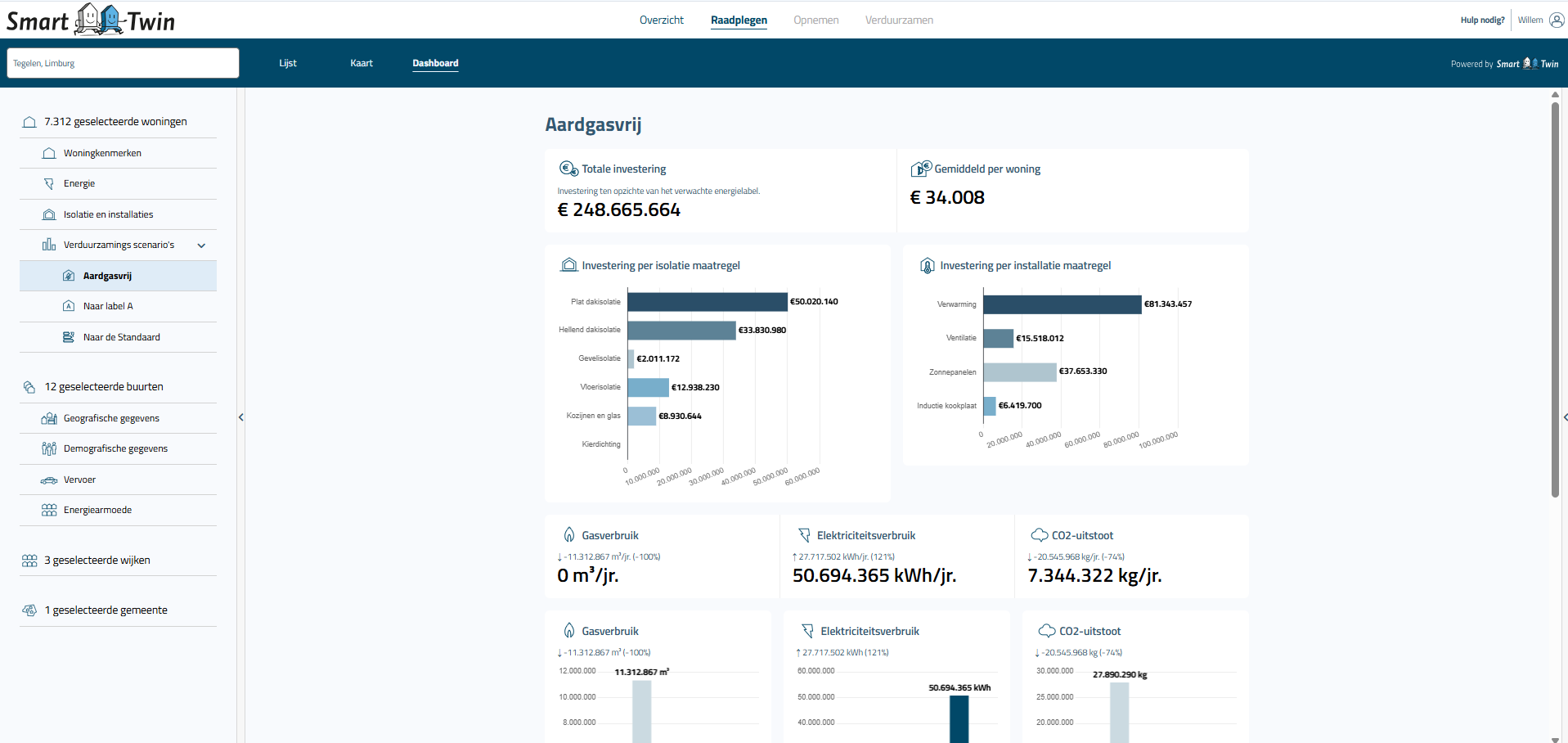Switch to the Naar label A scenario
Viewport: 1568px width, 743px height.
pos(106,305)
